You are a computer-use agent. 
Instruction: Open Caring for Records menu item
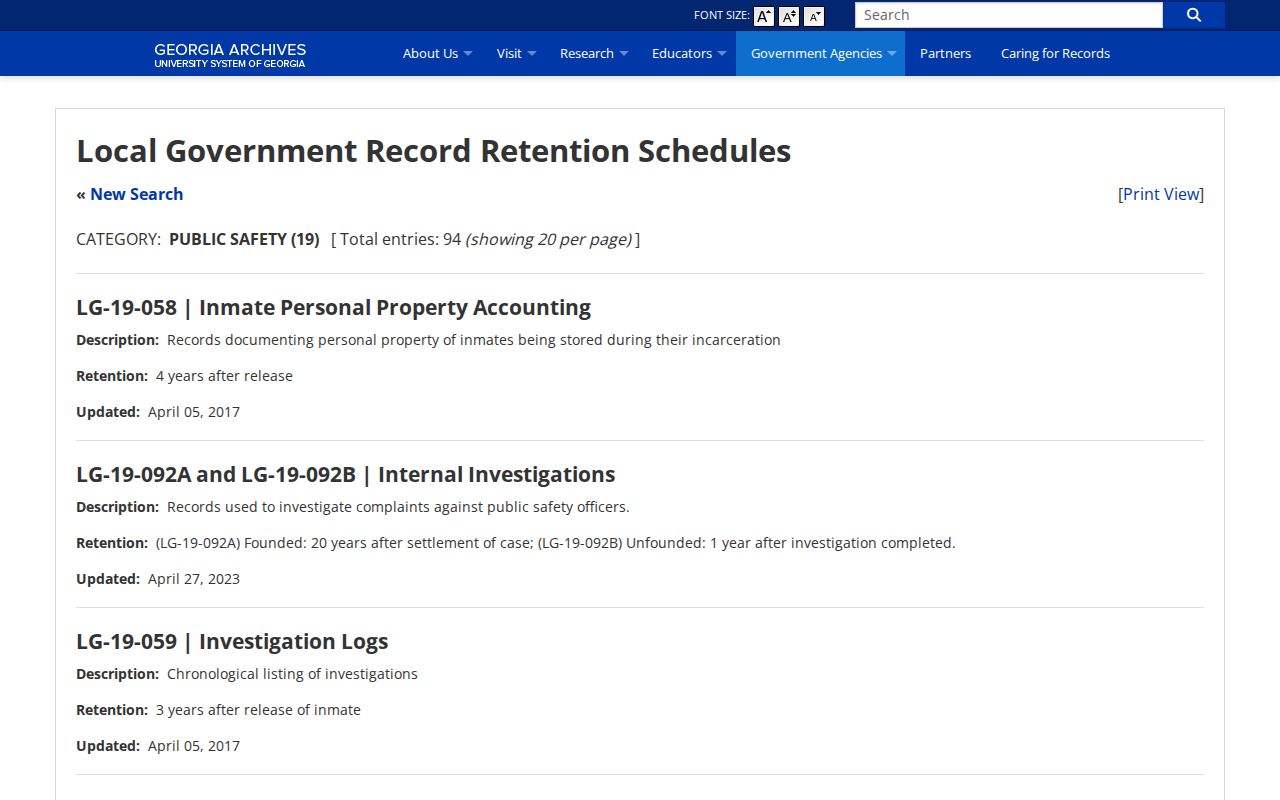point(1055,54)
